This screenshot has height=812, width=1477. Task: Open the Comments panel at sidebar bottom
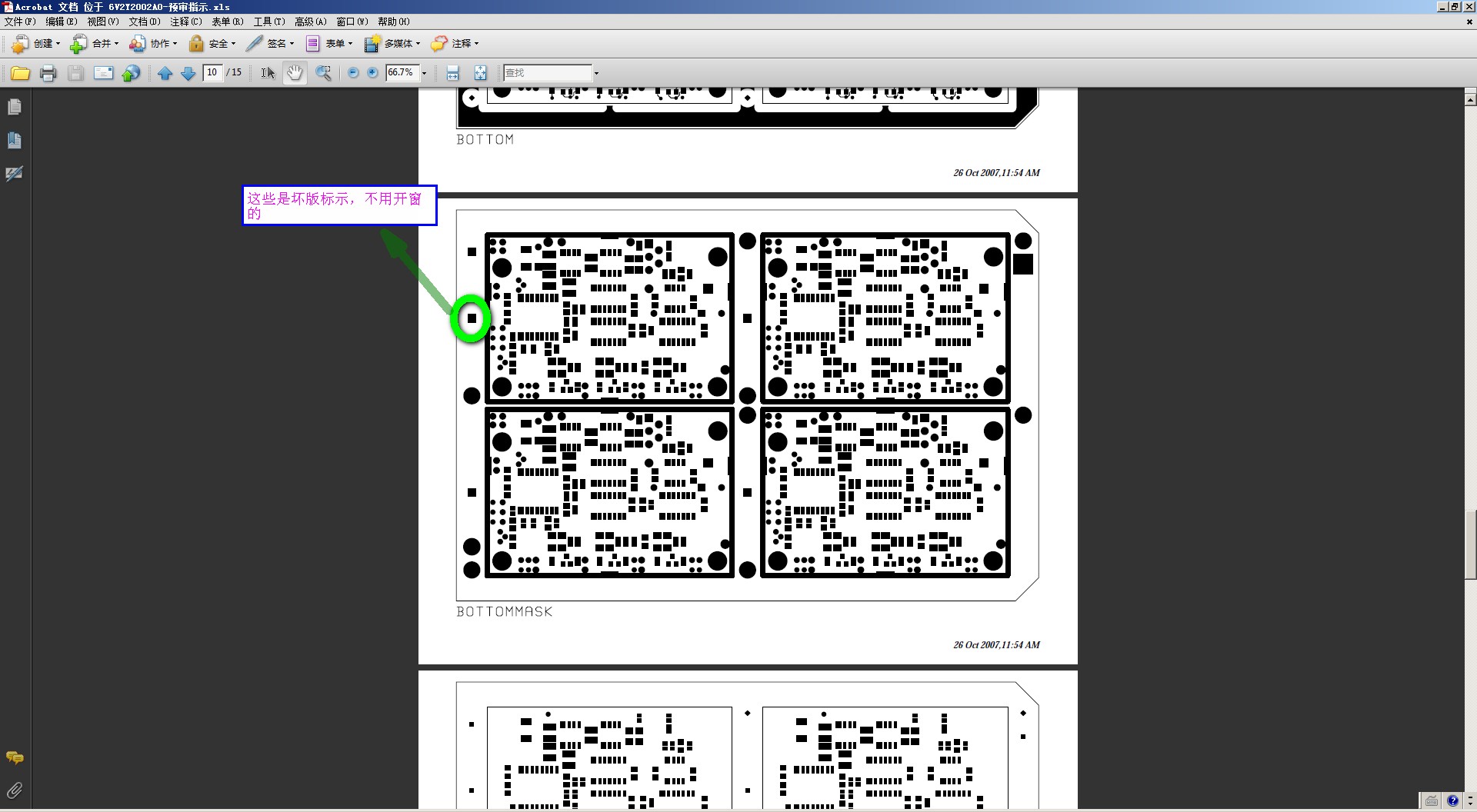(15, 757)
